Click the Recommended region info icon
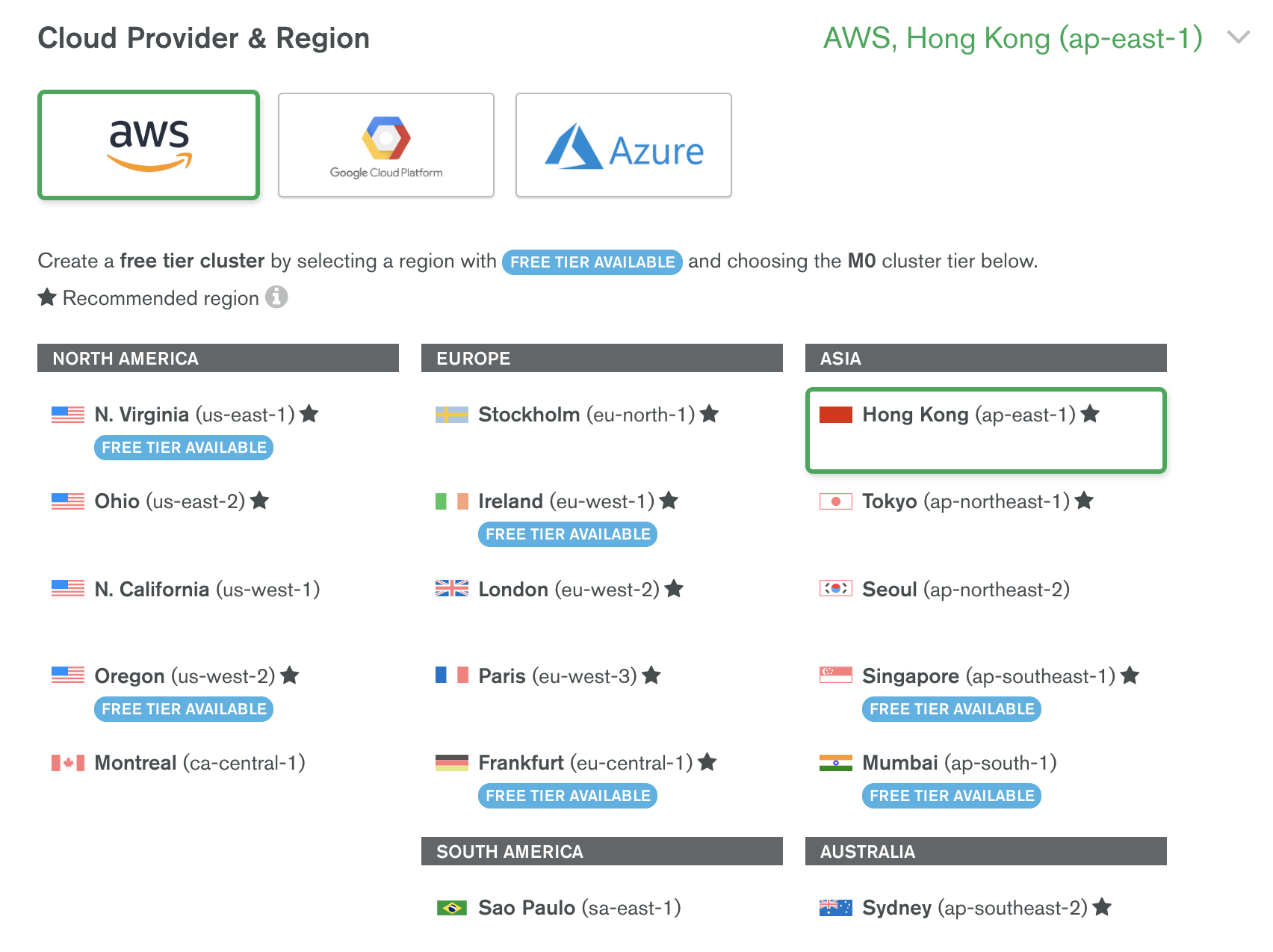The height and width of the screenshot is (952, 1273). point(276,297)
